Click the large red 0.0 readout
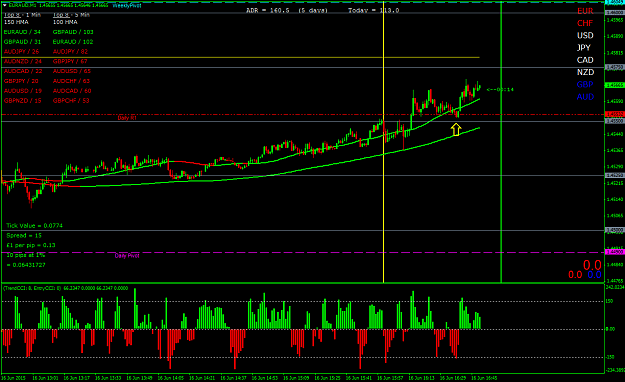The image size is (625, 382). pos(592,265)
